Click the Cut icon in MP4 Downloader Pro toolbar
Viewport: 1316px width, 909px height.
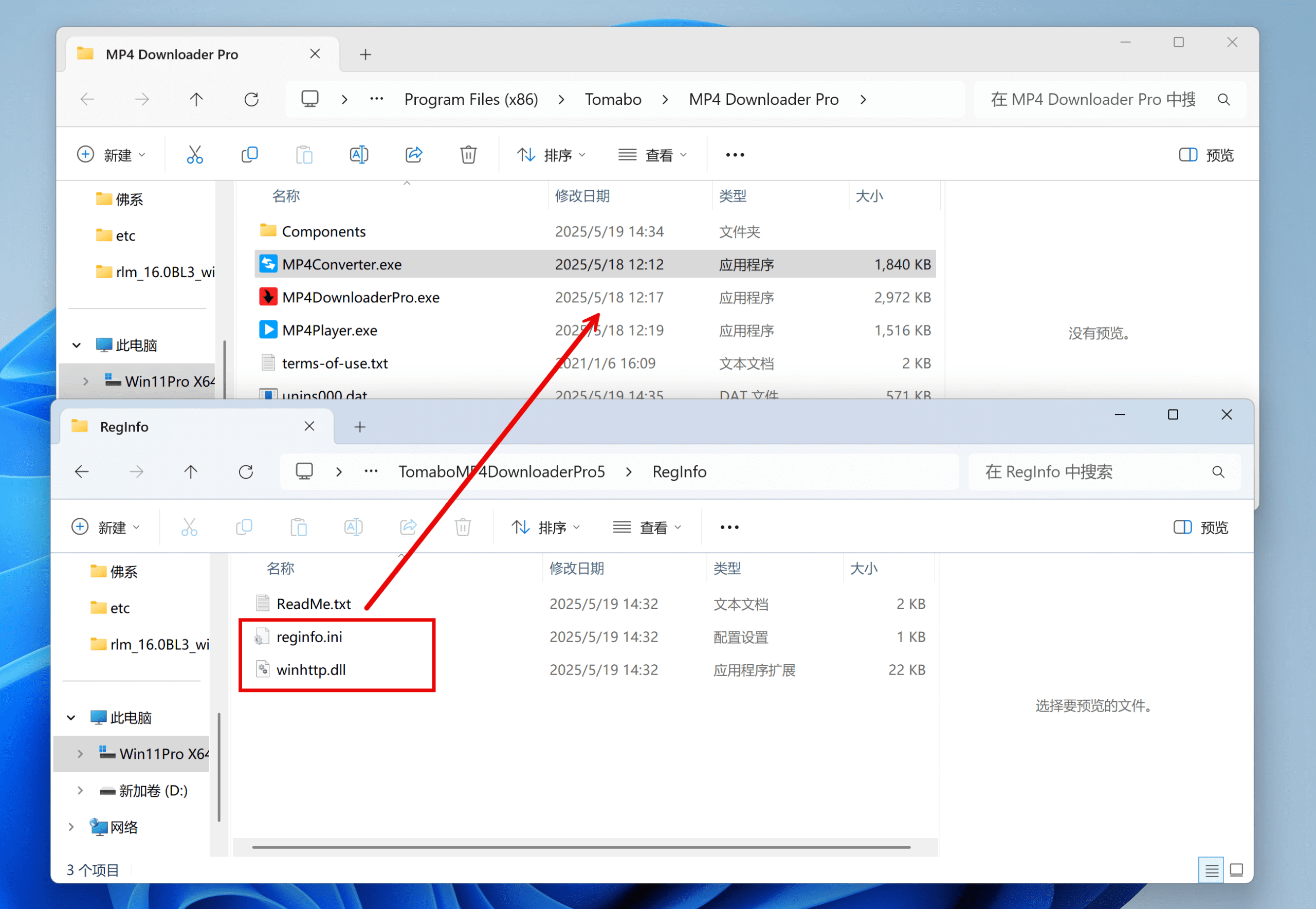point(195,155)
